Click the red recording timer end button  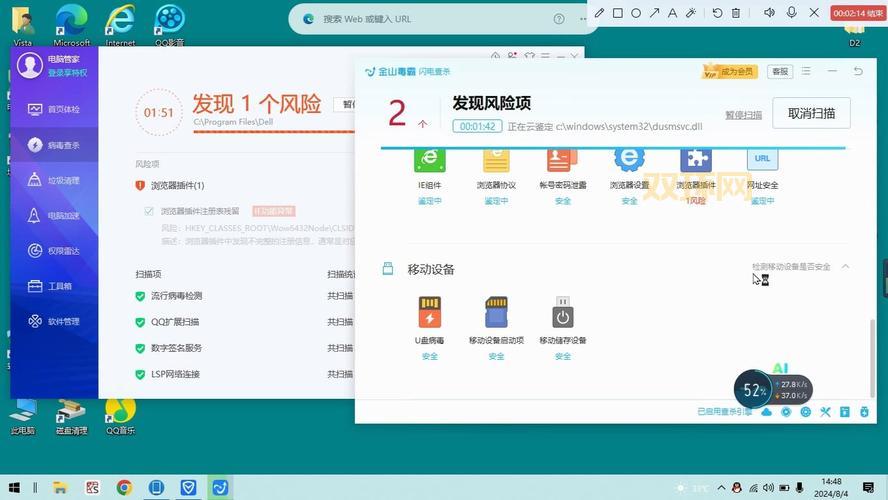pyautogui.click(x=858, y=13)
